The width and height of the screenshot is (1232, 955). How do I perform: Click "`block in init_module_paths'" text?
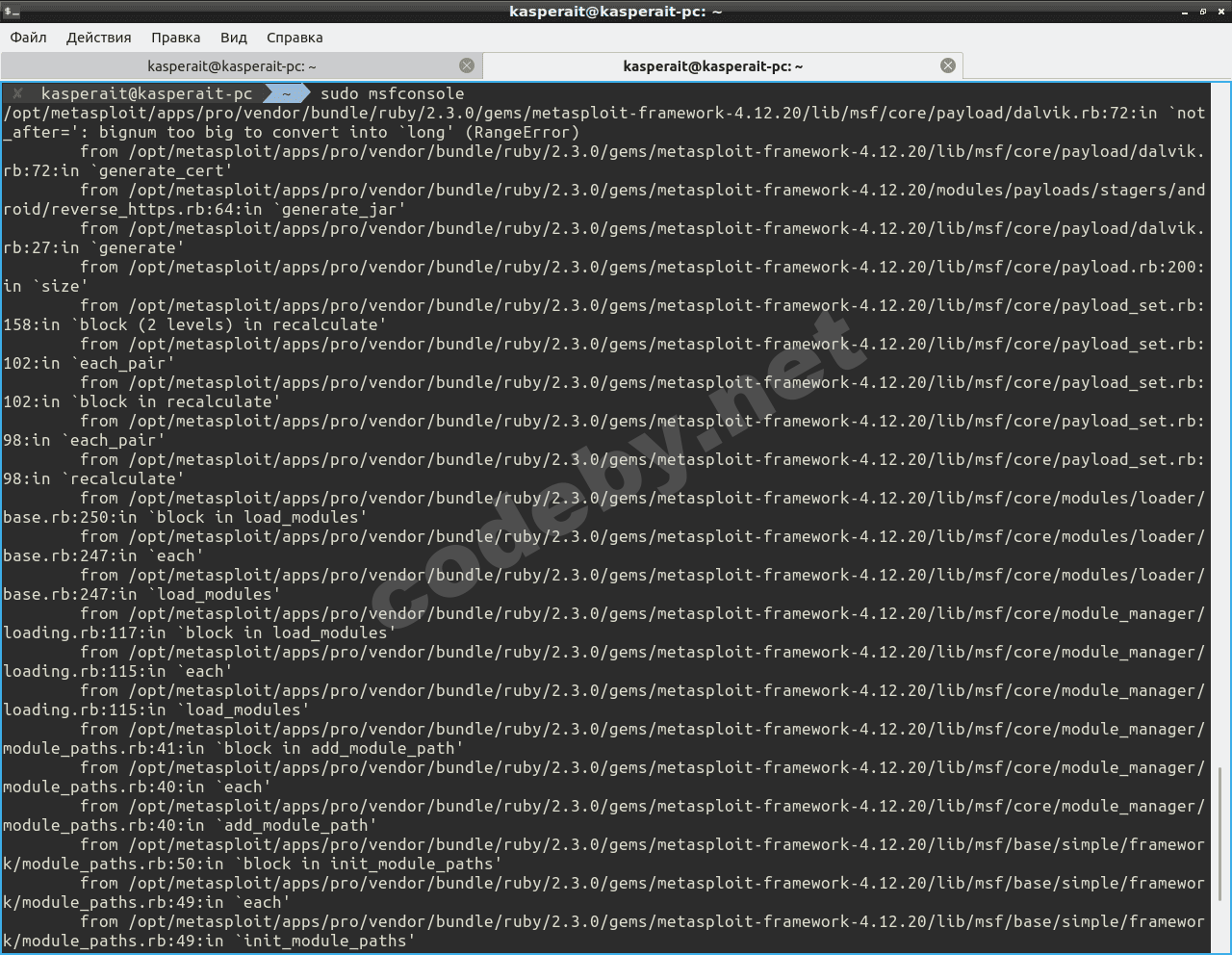point(368,864)
